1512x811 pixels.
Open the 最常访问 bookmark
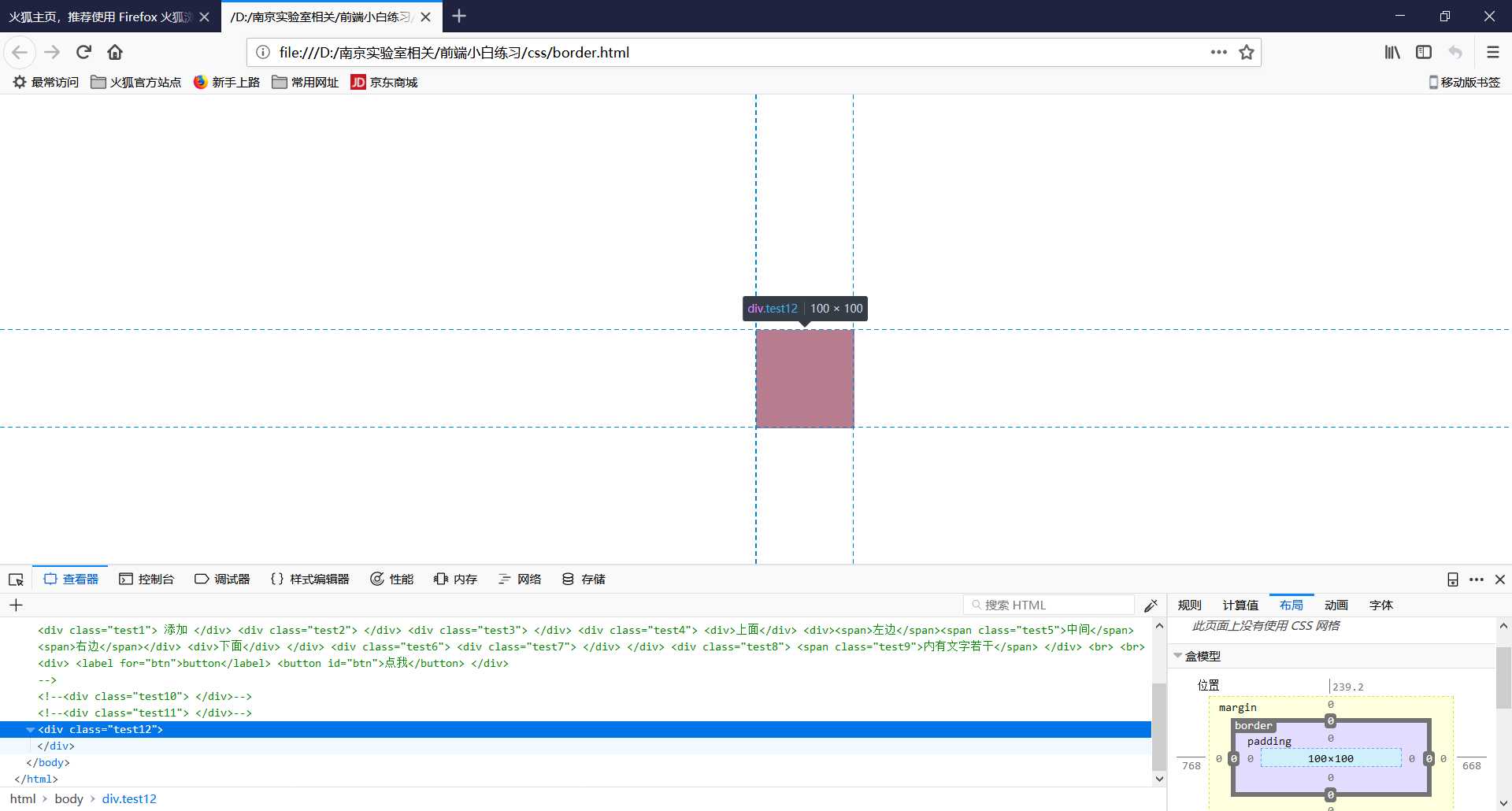[46, 82]
